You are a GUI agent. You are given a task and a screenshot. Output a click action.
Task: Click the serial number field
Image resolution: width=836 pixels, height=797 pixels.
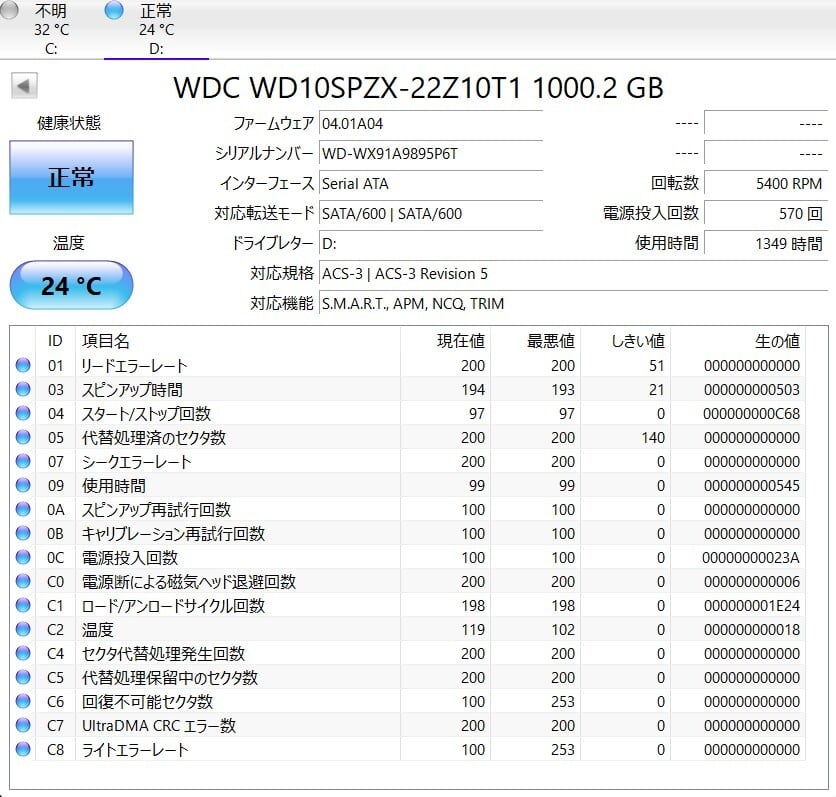[430, 154]
